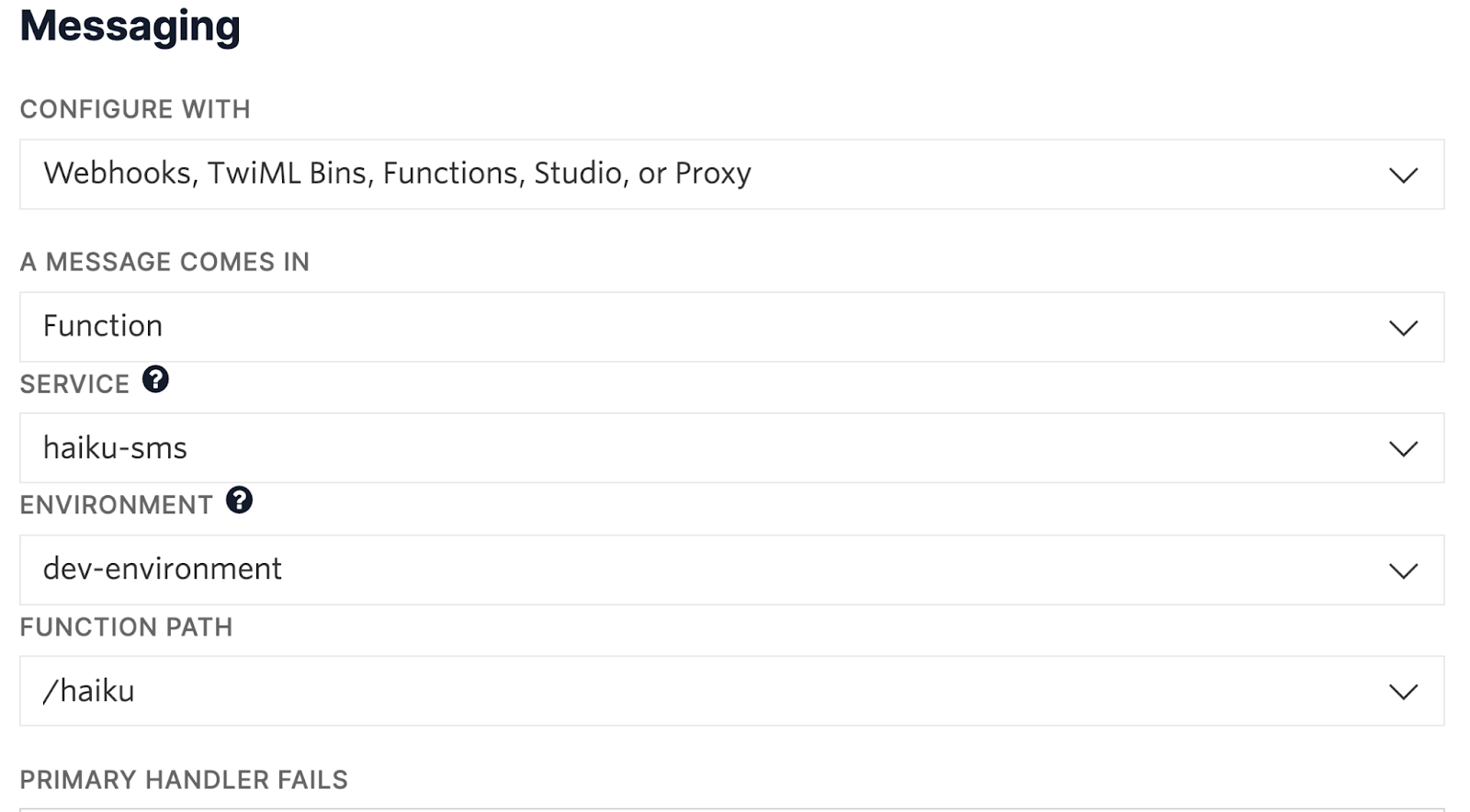
Task: Click the A MESSAGE COMES IN label
Action: click(164, 262)
